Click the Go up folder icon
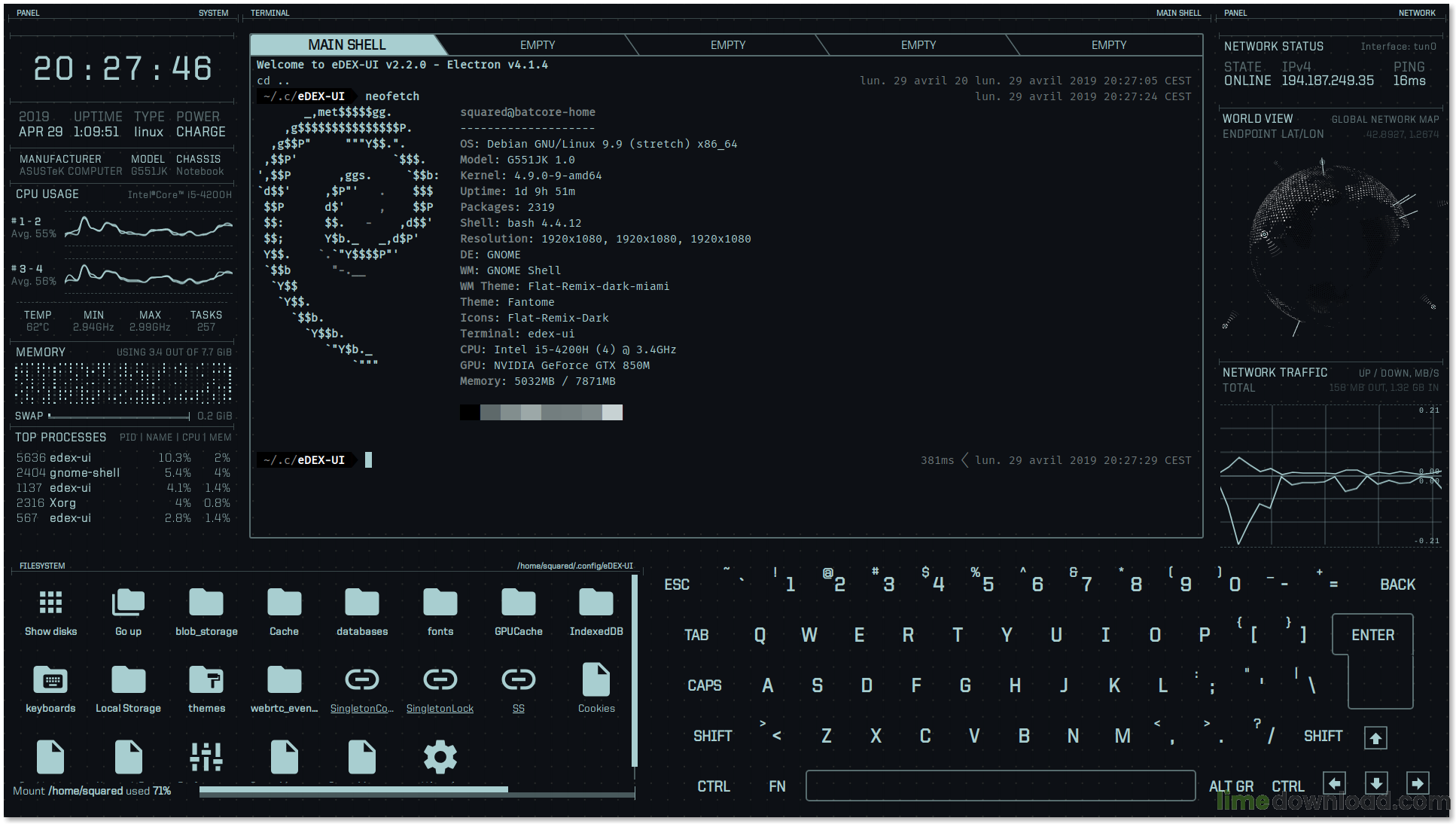The height and width of the screenshot is (824, 1456). click(128, 603)
